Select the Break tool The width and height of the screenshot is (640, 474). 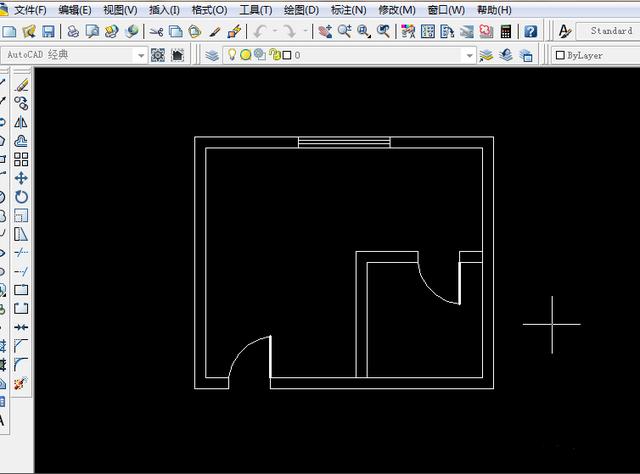point(21,309)
